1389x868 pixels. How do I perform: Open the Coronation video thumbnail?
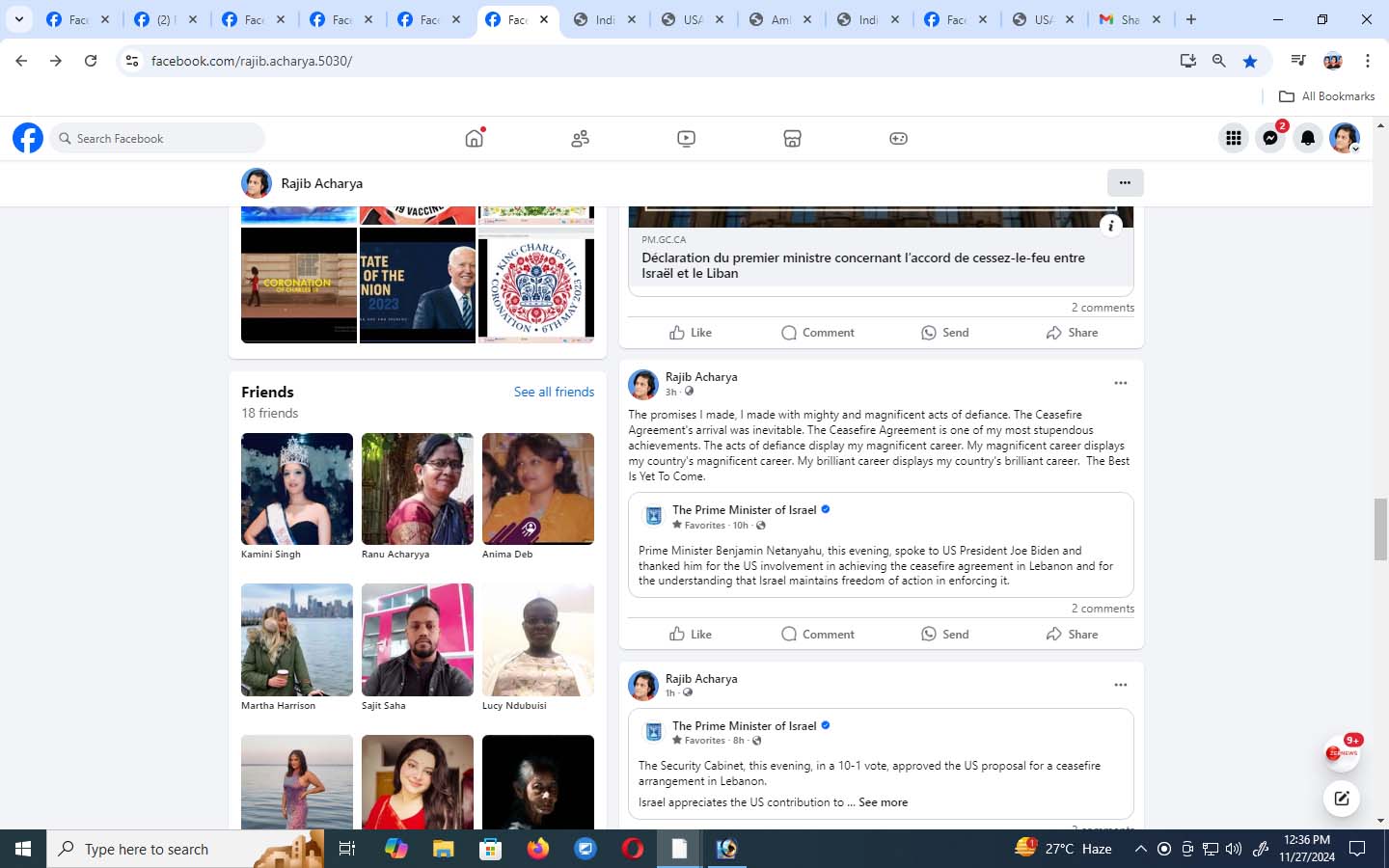299,285
